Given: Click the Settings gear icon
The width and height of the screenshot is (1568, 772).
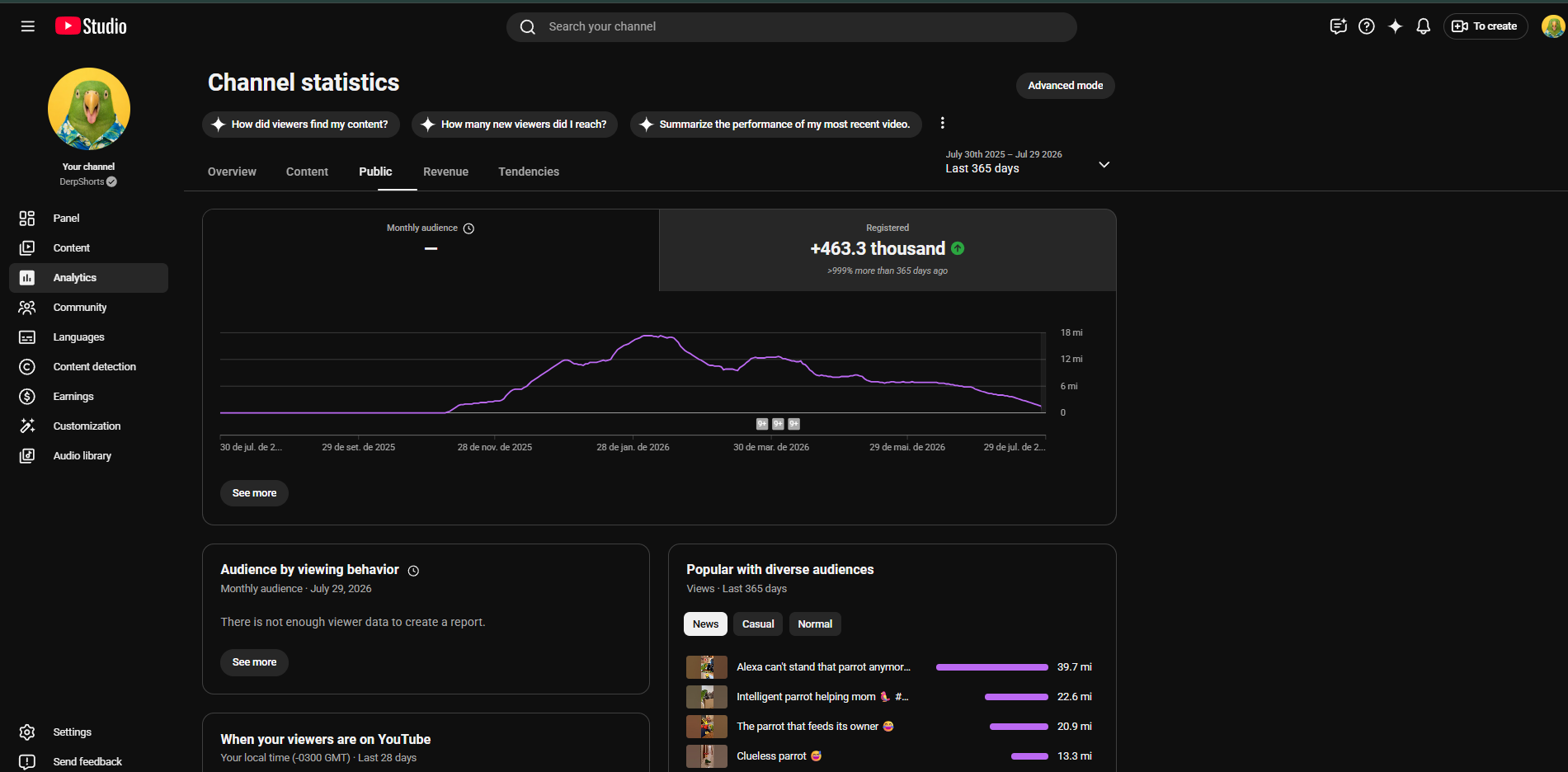Looking at the screenshot, I should [x=27, y=732].
